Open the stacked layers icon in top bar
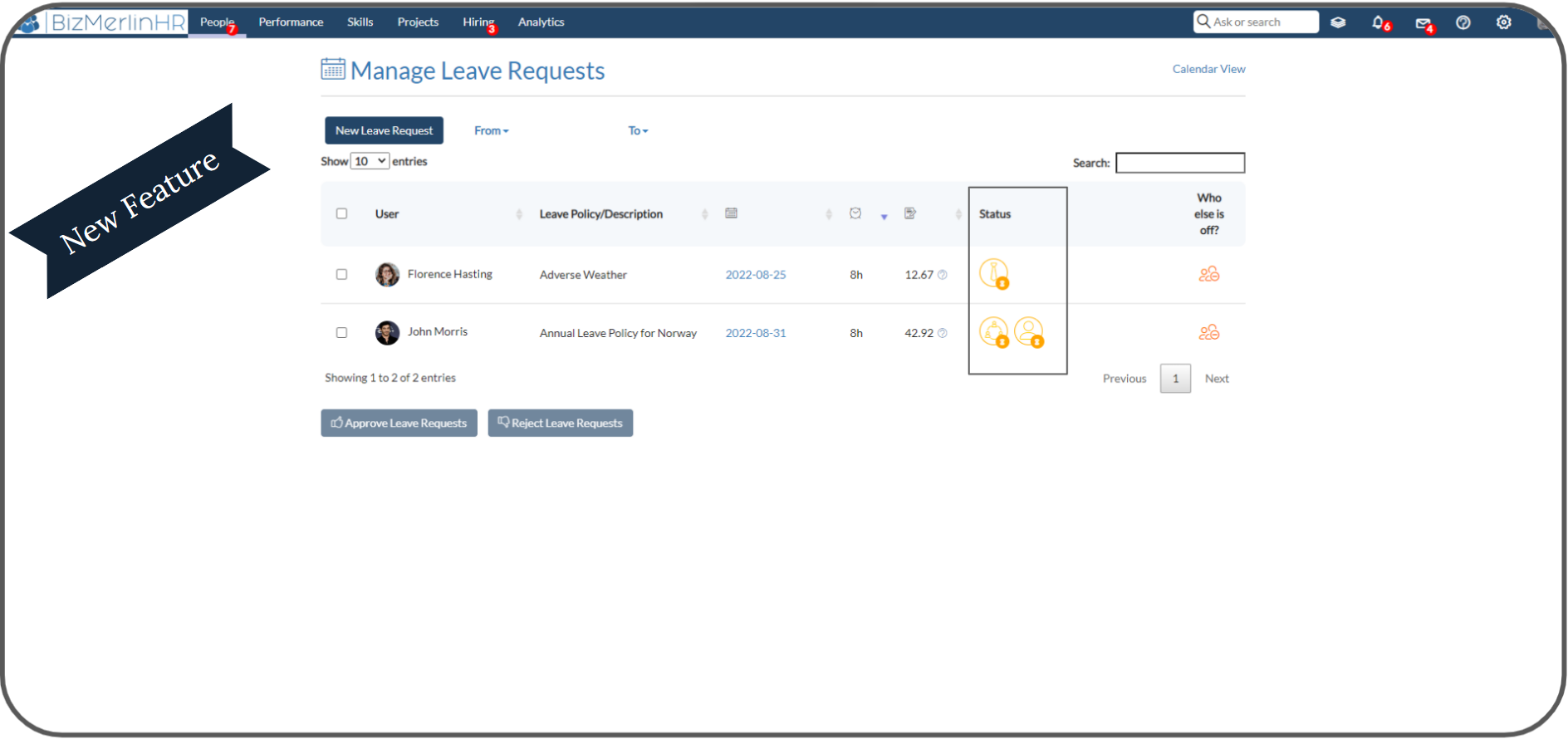This screenshot has height=739, width=1568. (1338, 22)
